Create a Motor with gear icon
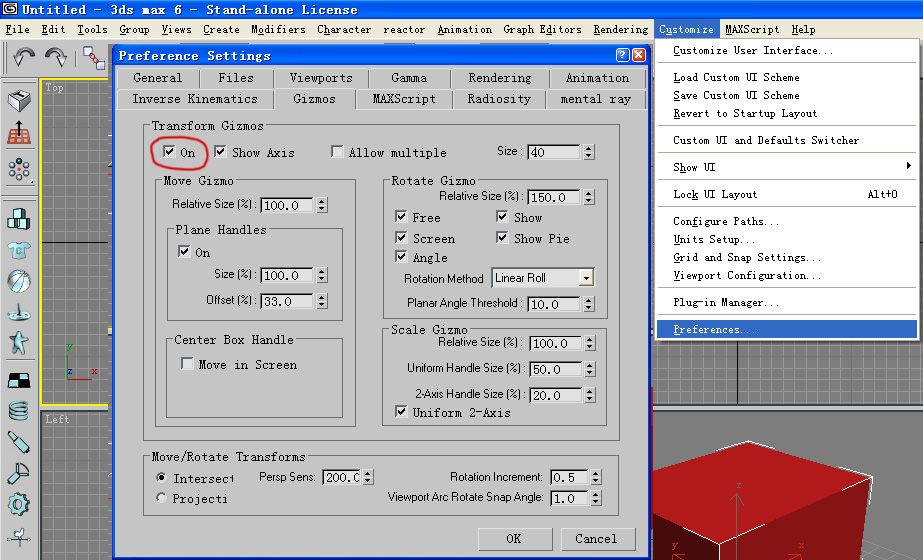This screenshot has width=923, height=560. click(x=19, y=504)
